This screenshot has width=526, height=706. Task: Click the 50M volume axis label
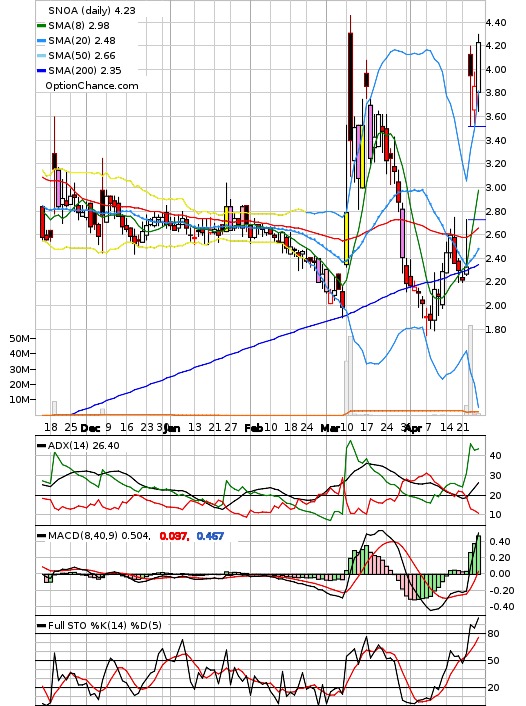point(20,338)
